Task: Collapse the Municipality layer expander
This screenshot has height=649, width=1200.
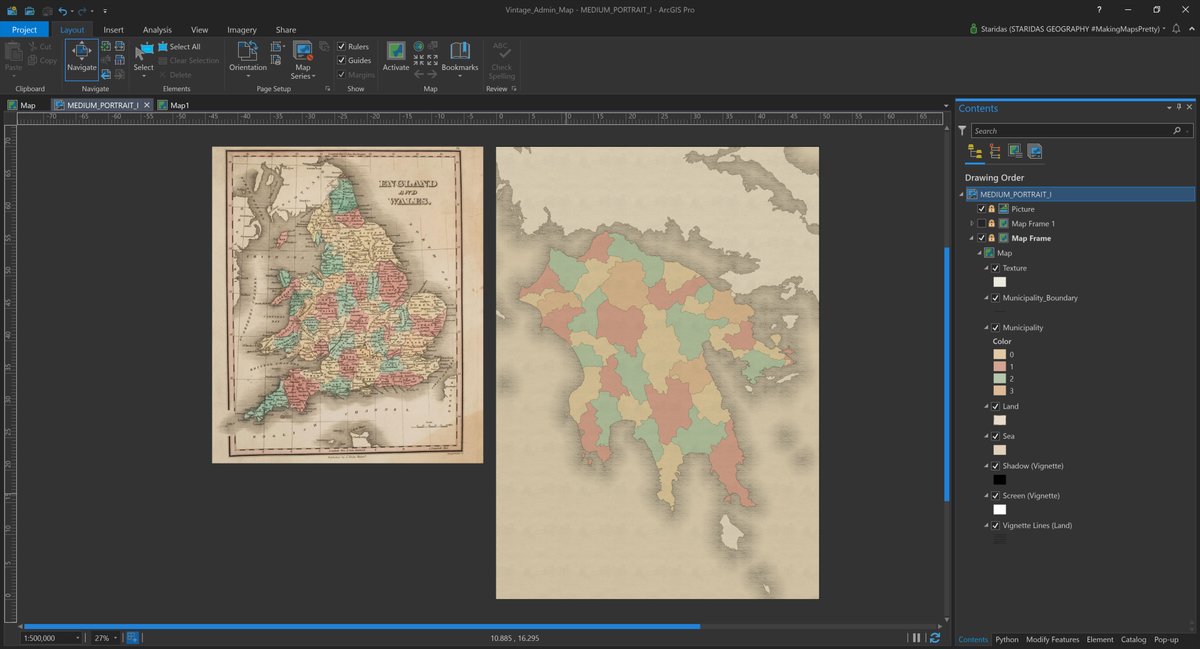Action: 986,328
